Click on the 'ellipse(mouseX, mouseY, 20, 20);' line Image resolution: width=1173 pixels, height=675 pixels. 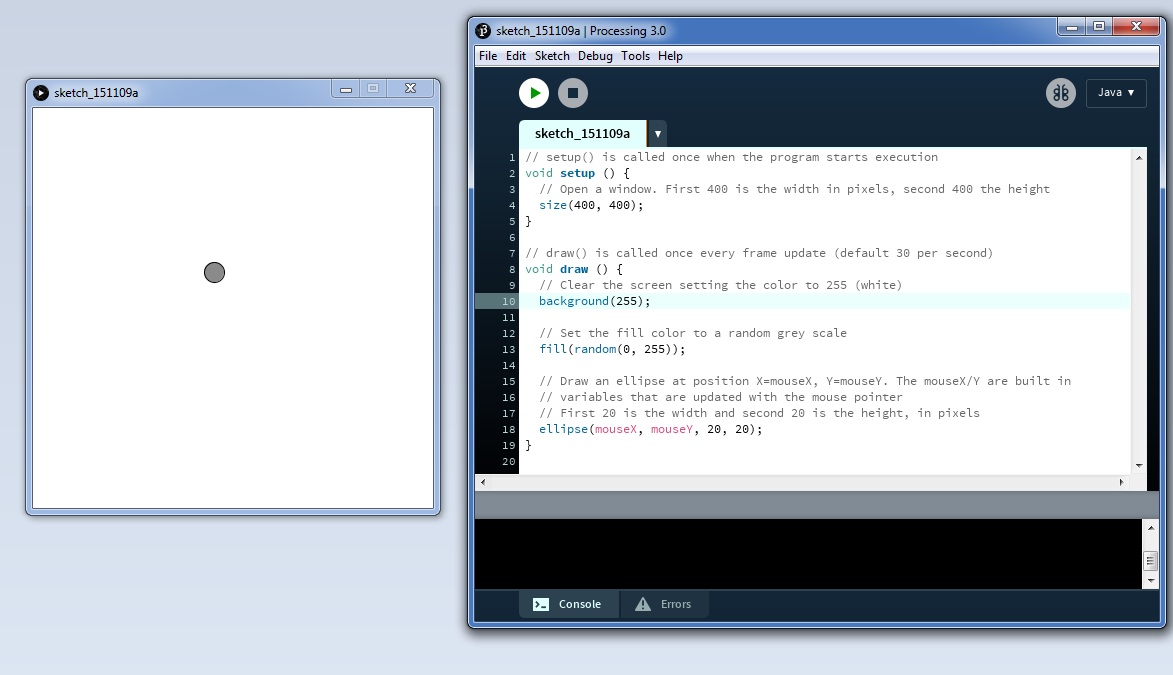(650, 430)
